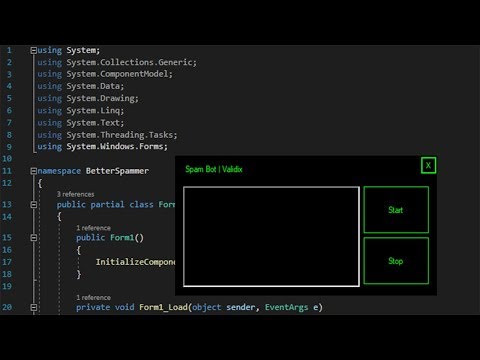Collapse the using directives block at line 1
Image resolution: width=480 pixels, height=360 pixels.
tap(33, 50)
